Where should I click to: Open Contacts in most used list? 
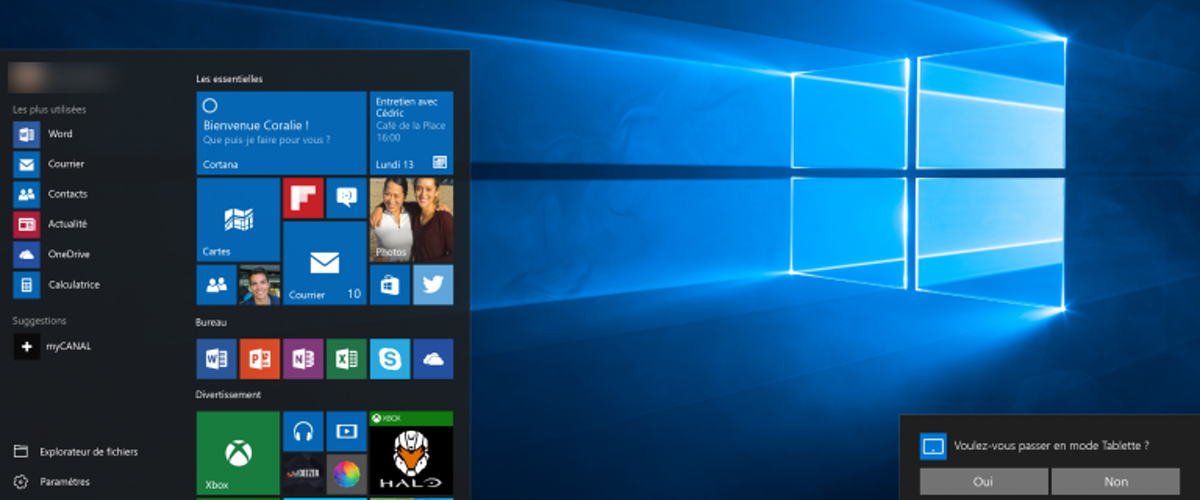[x=51, y=194]
